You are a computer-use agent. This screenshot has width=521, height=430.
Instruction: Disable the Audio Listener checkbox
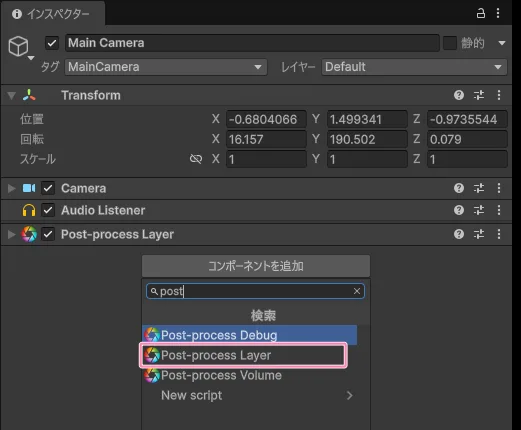pyautogui.click(x=48, y=210)
